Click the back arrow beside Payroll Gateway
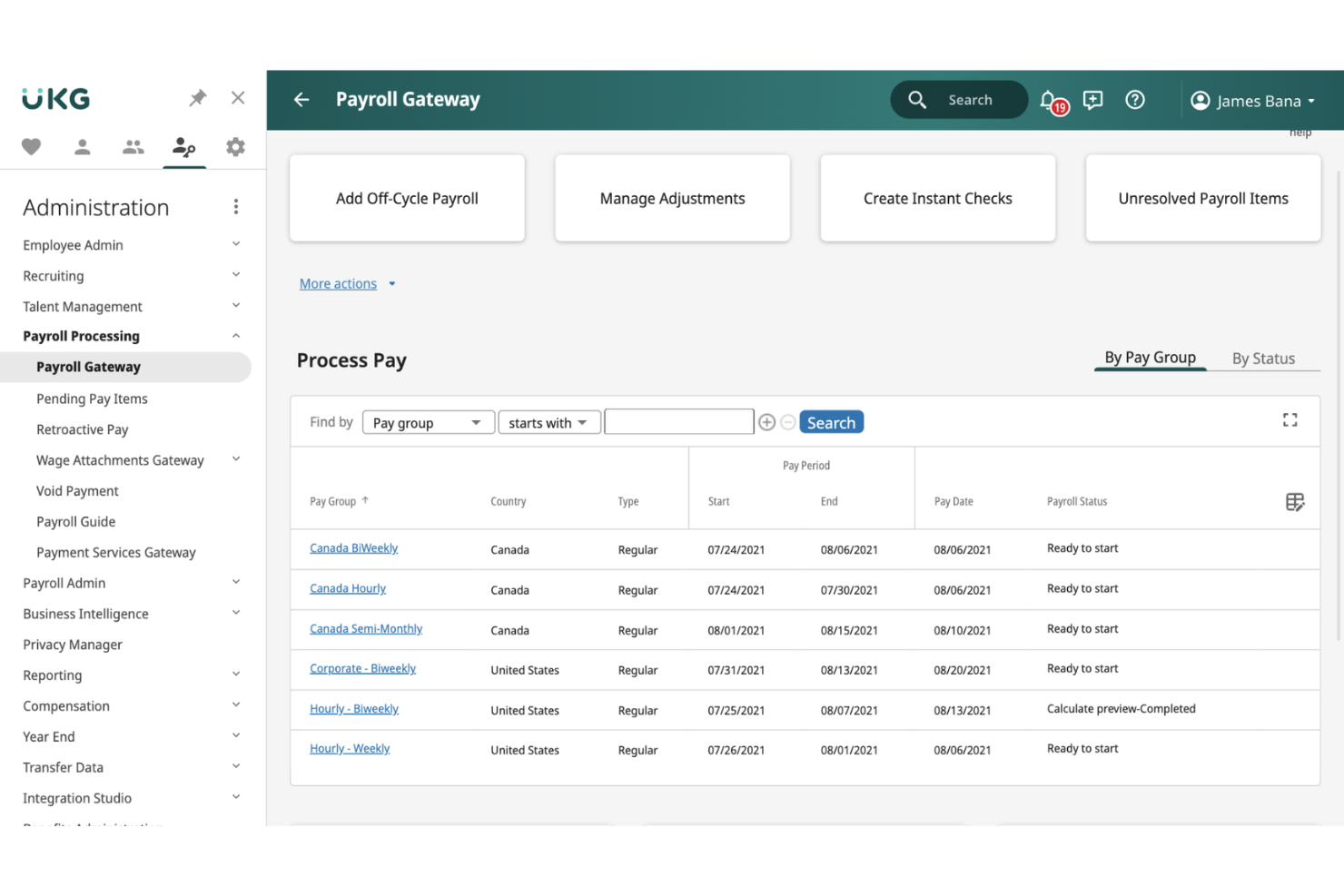The height and width of the screenshot is (896, 1344). [x=301, y=100]
